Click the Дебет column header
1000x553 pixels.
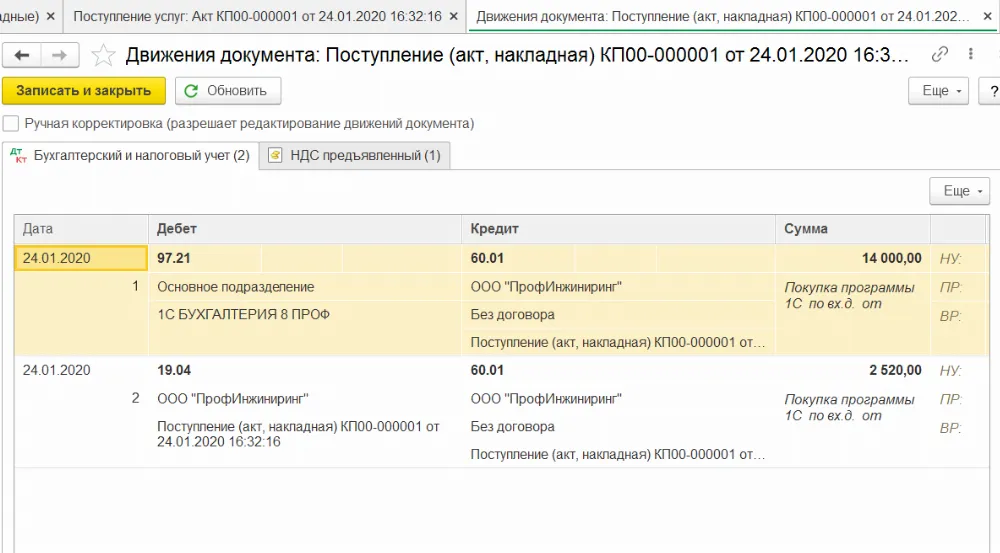(x=305, y=229)
